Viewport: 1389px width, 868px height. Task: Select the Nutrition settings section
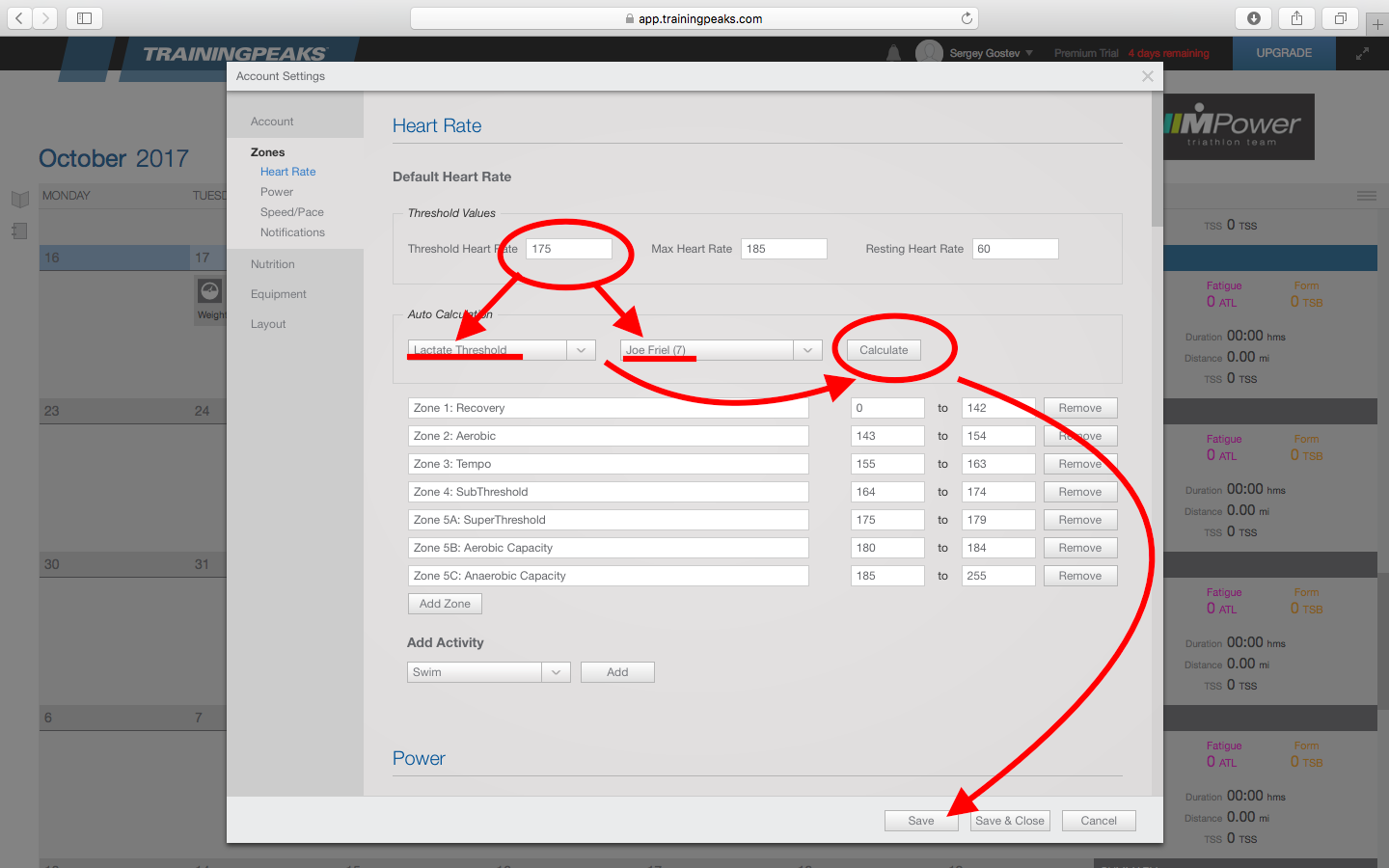click(x=273, y=264)
